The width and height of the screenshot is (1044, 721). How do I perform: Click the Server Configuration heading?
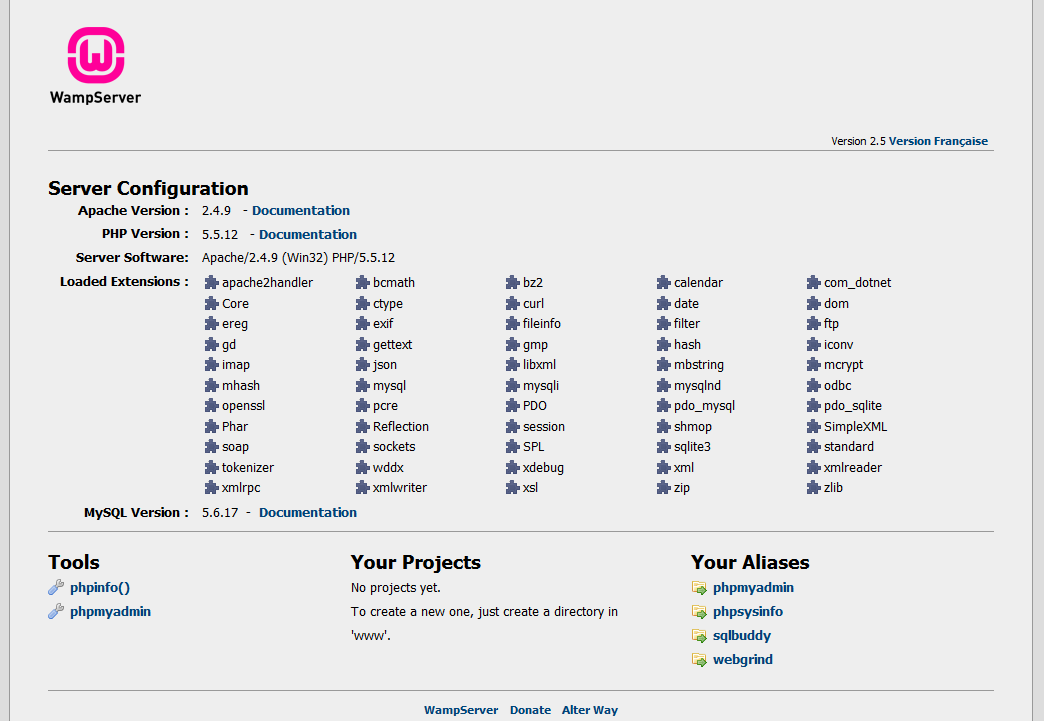148,188
